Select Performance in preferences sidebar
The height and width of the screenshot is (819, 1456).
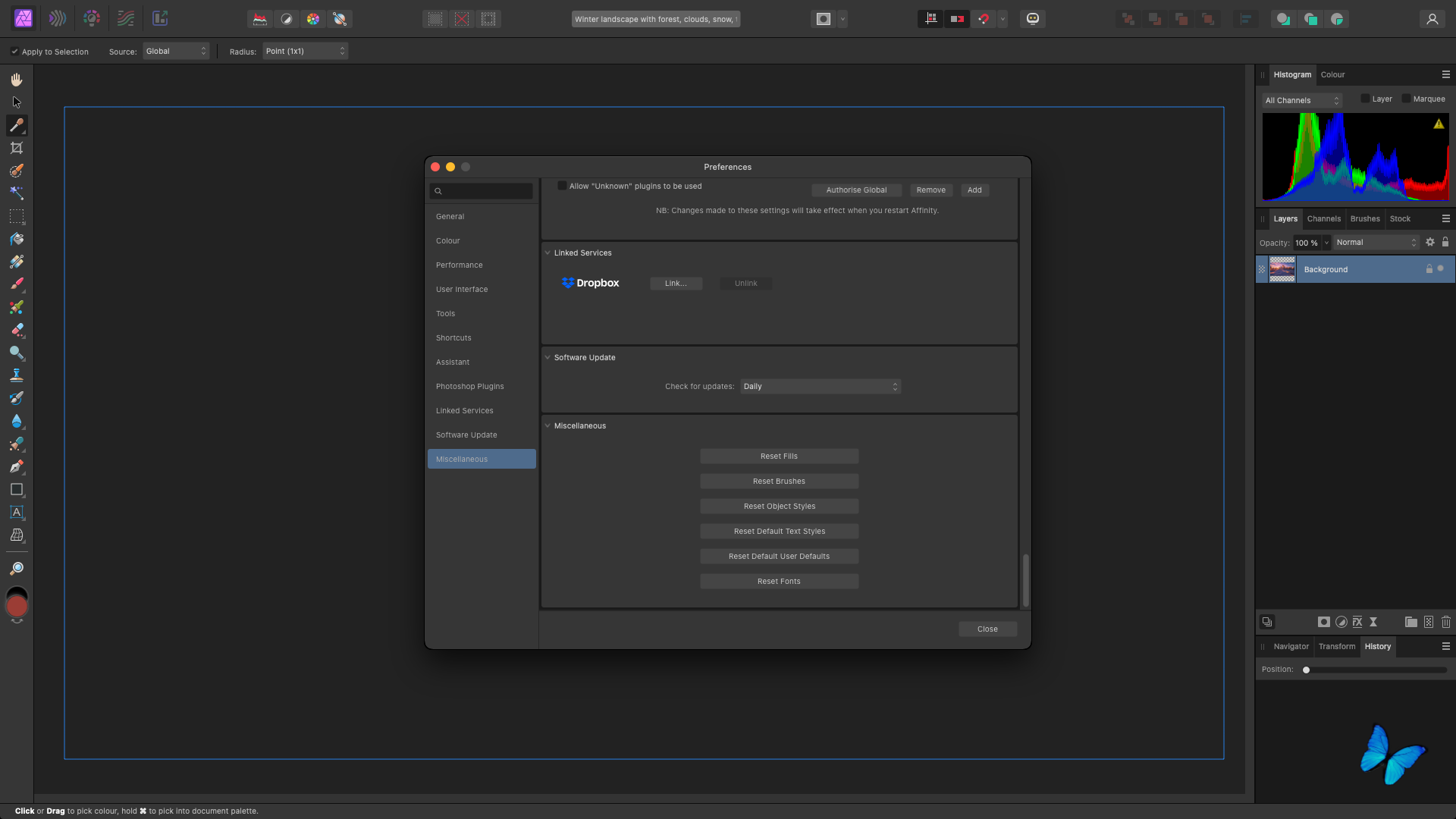click(459, 265)
